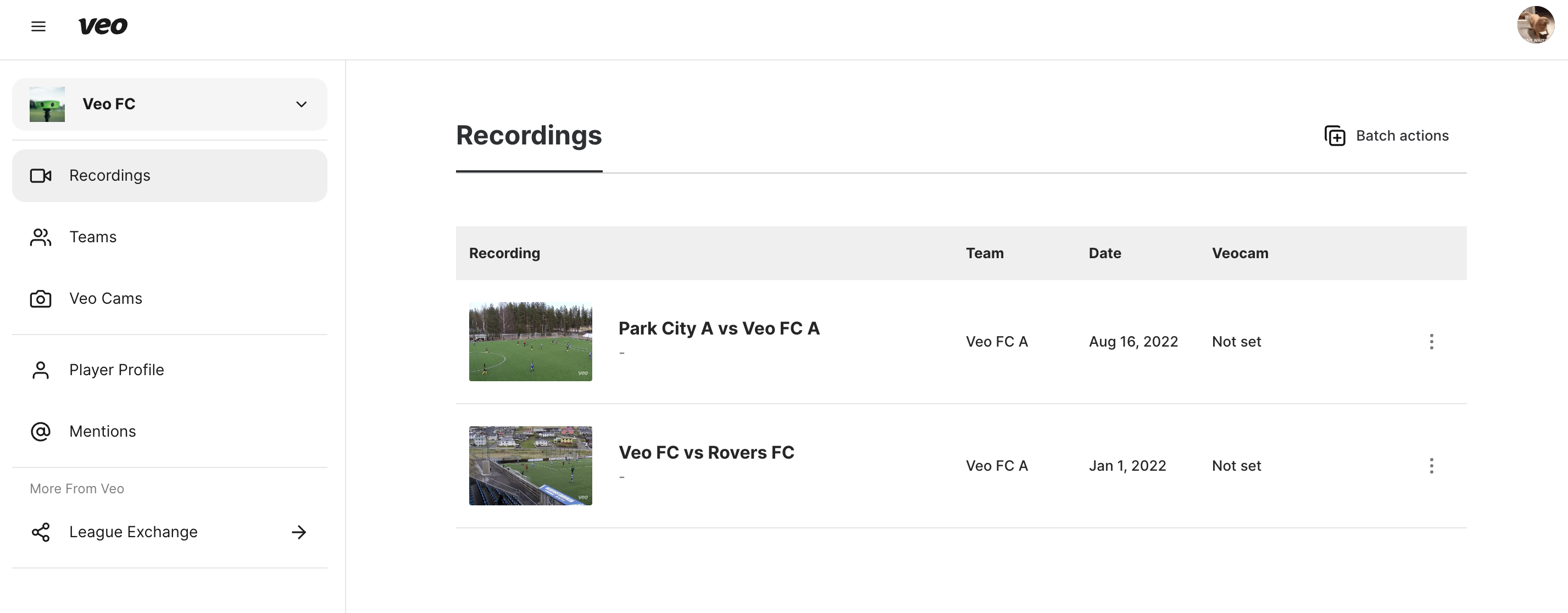The width and height of the screenshot is (1568, 613).
Task: Click the Batch actions button
Action: 1386,136
